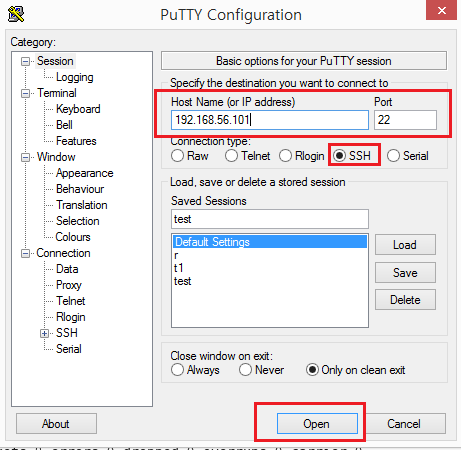The height and width of the screenshot is (450, 461).
Task: Collapse the Terminal tree node
Action: point(25,93)
